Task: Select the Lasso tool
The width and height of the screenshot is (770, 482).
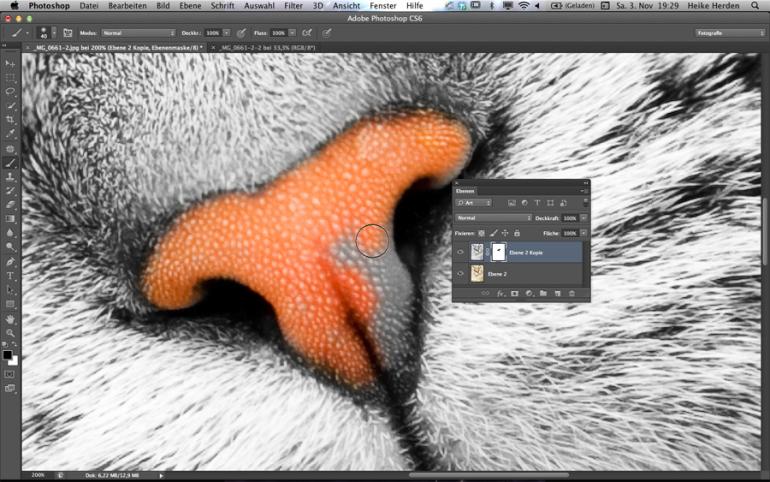Action: [10, 91]
